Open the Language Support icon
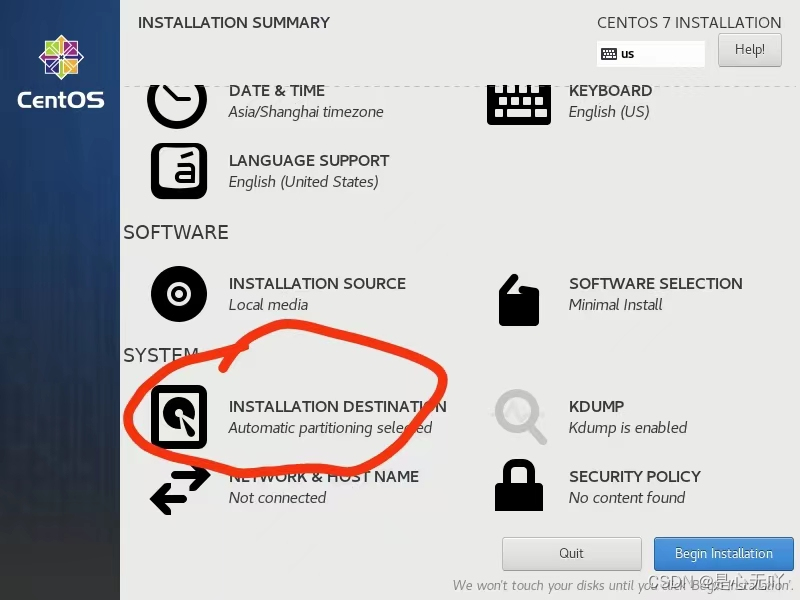The width and height of the screenshot is (800, 600). [x=179, y=171]
